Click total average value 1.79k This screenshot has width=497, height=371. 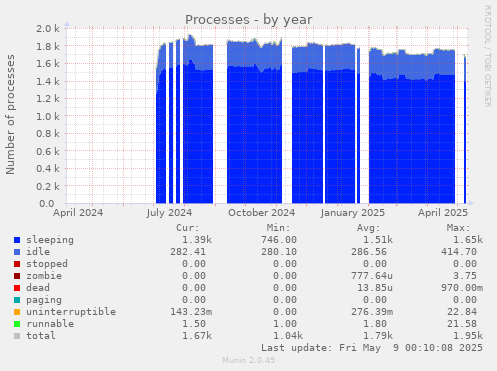(x=378, y=336)
